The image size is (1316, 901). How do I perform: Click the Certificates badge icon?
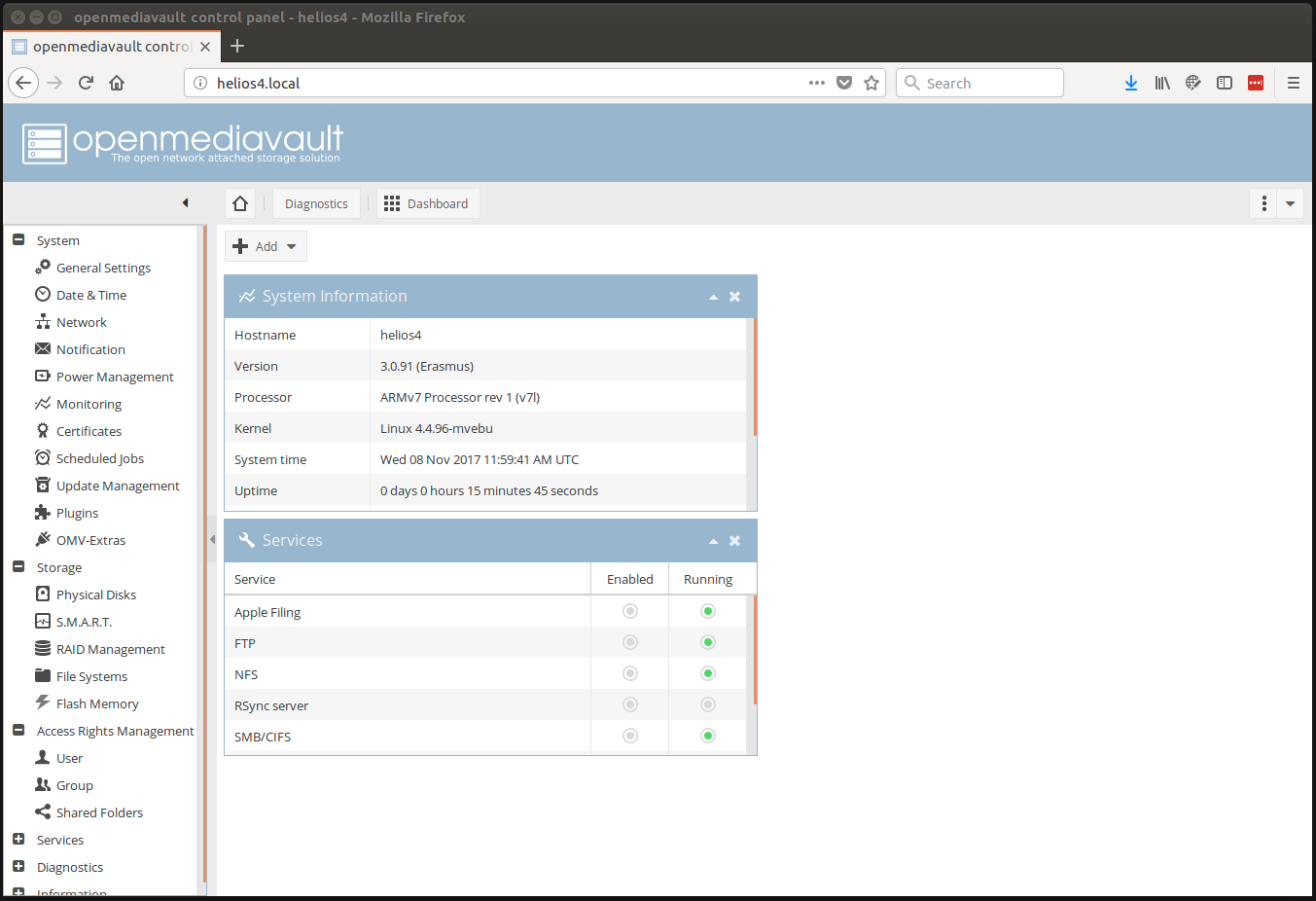coord(43,430)
